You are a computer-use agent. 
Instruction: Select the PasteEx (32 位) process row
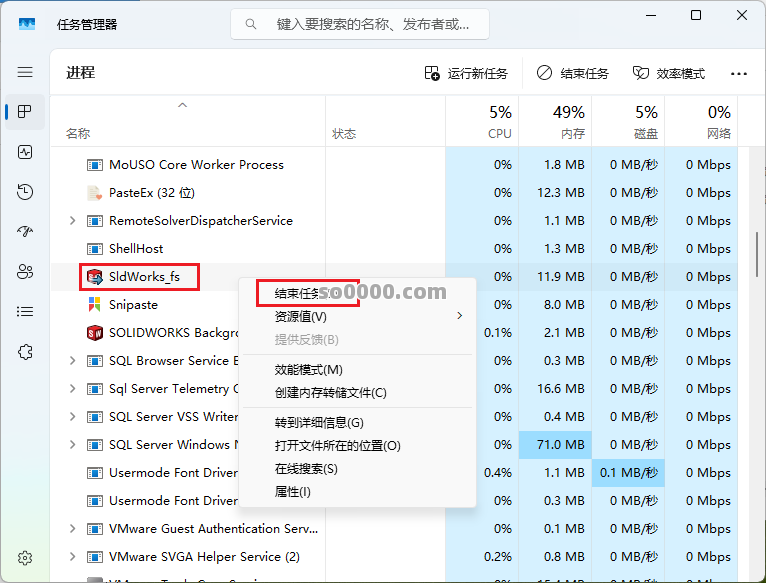(394, 193)
